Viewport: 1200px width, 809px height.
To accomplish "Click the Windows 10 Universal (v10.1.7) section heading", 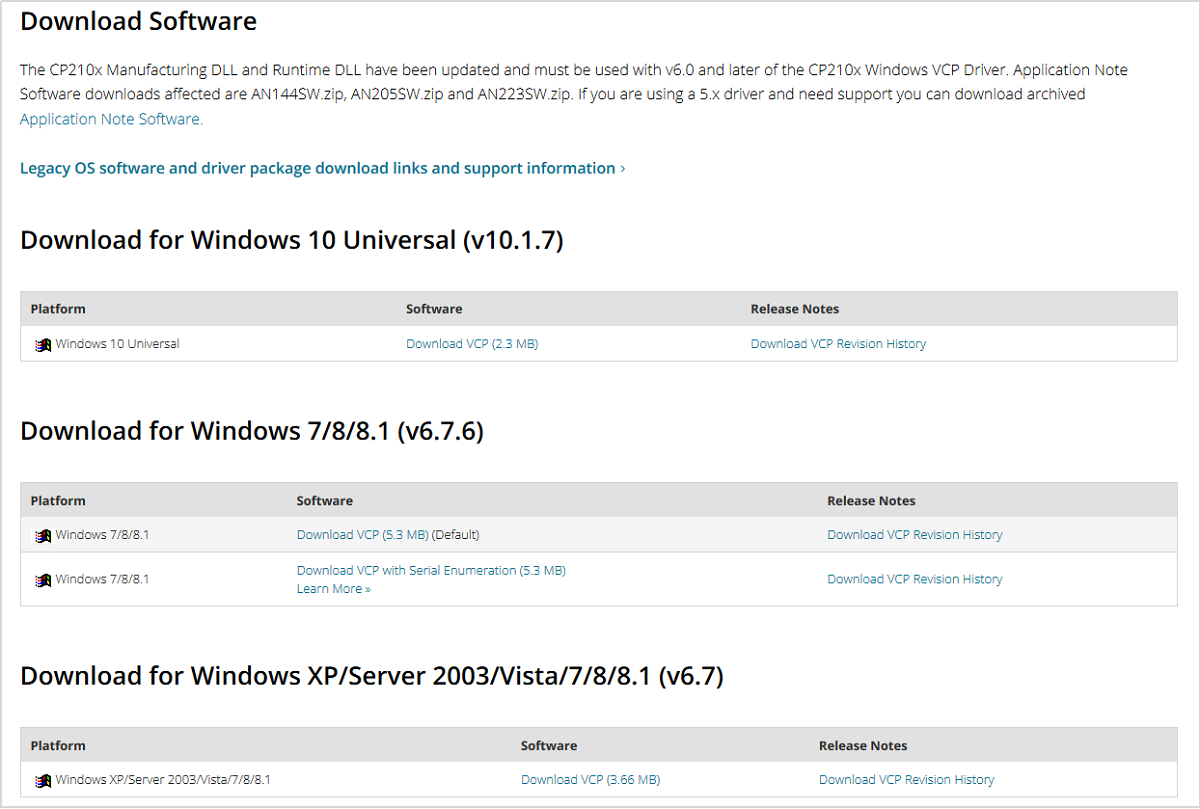I will click(x=291, y=240).
